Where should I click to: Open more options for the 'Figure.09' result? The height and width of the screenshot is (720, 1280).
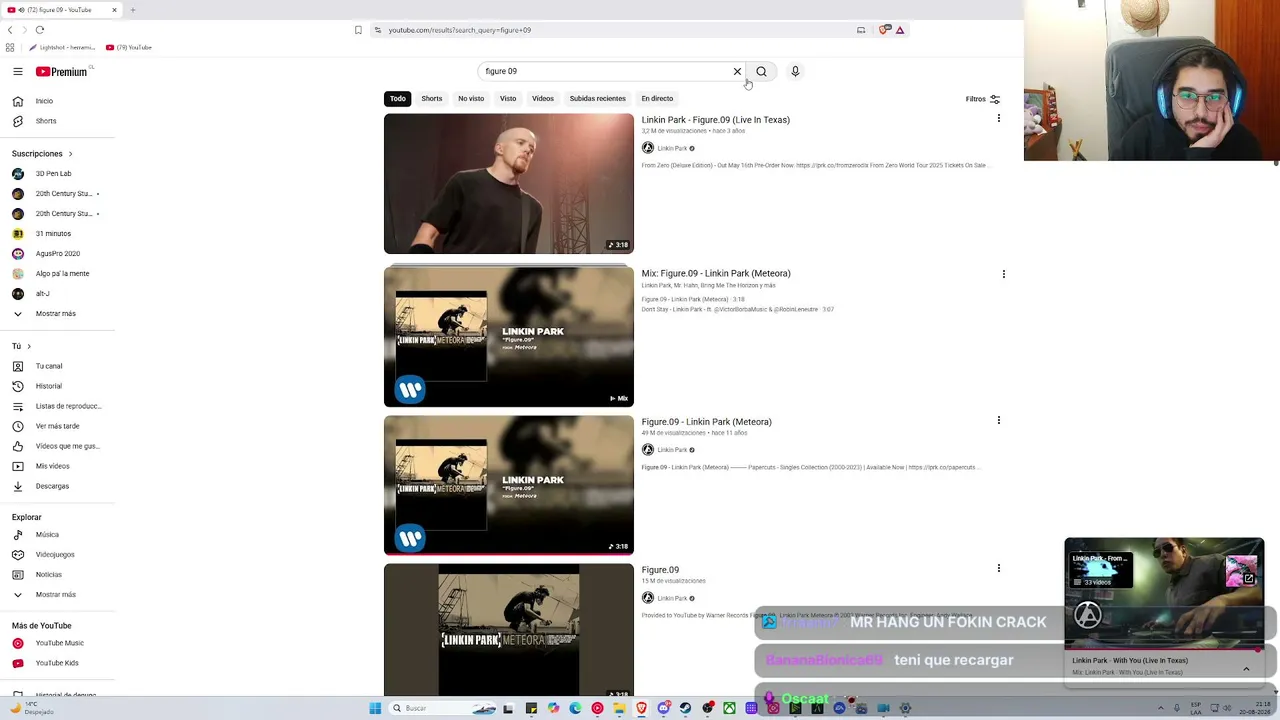click(x=998, y=569)
